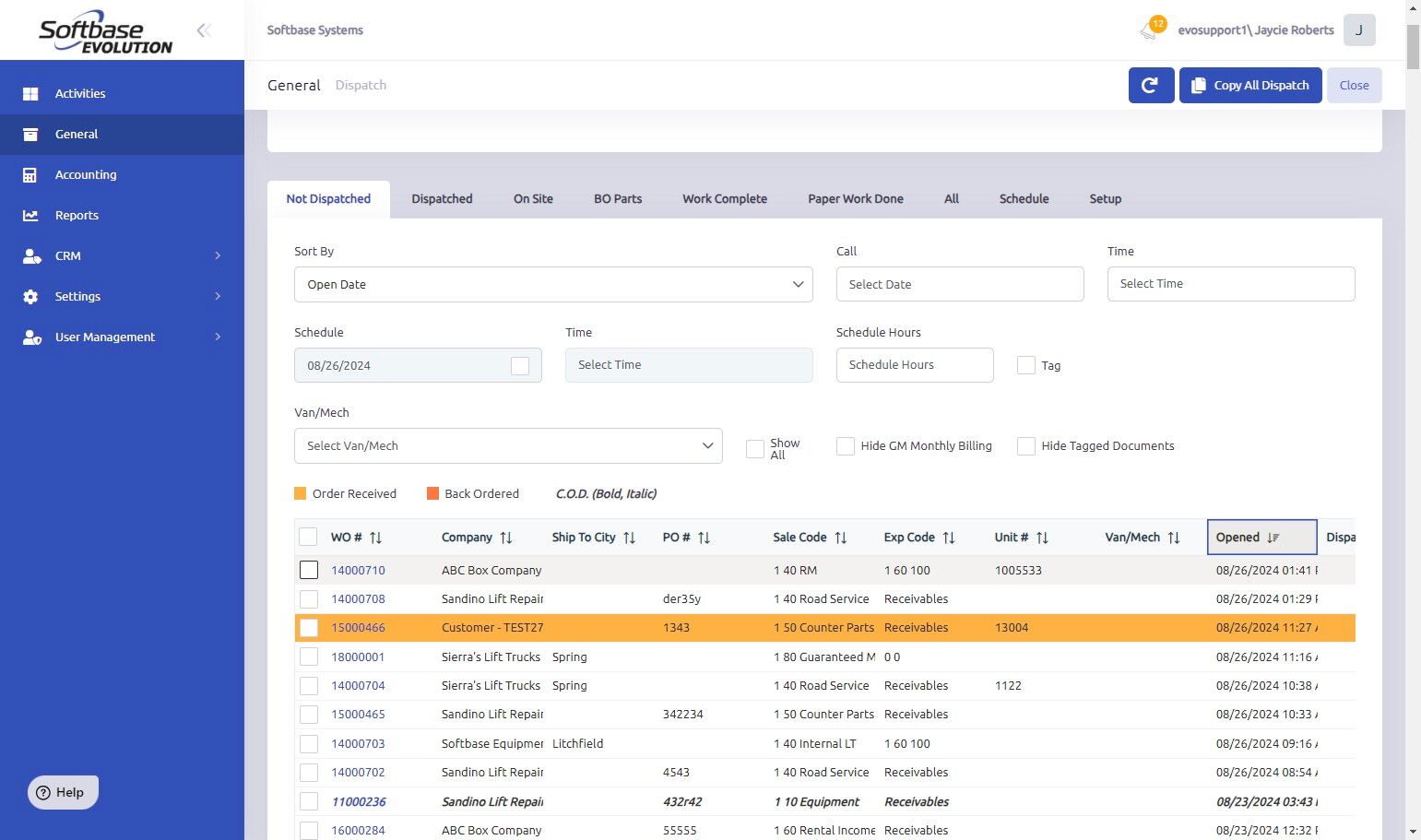Screen dimensions: 1421x840
Task: Click the Activities grid icon
Action: click(x=30, y=94)
